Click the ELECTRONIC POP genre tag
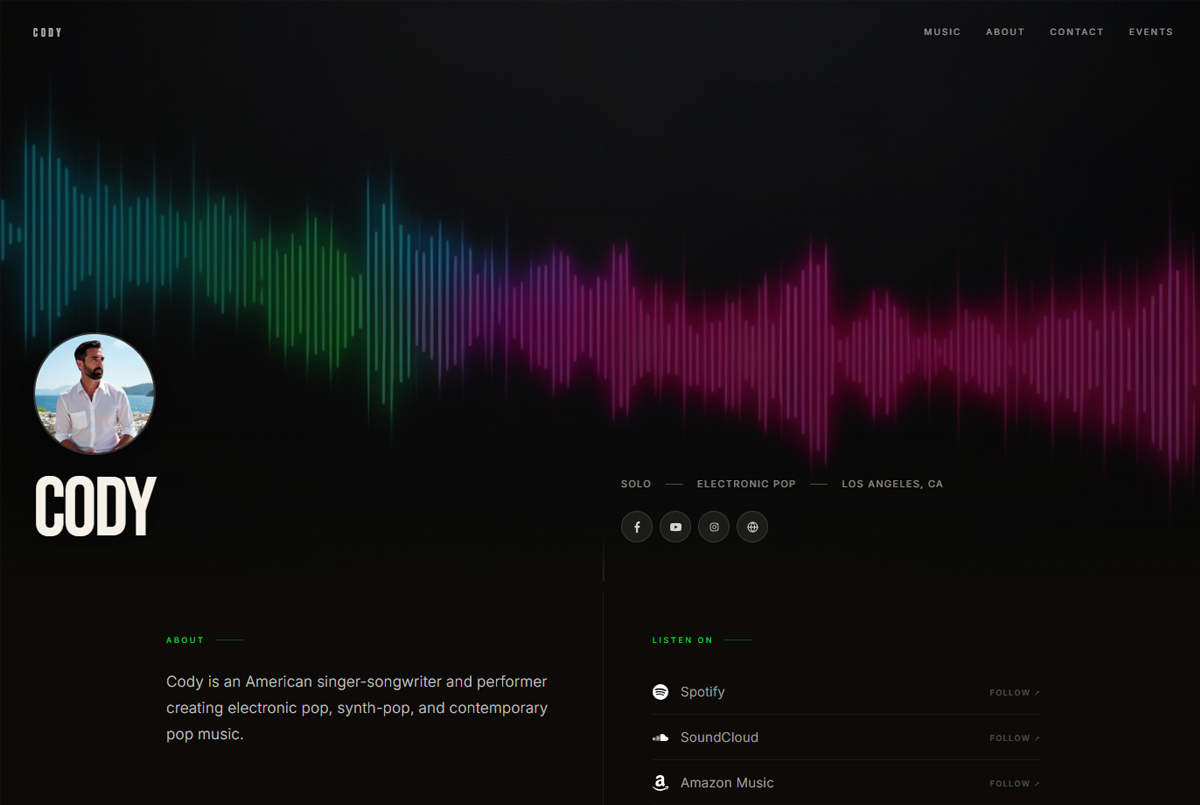This screenshot has height=805, width=1200. pos(746,484)
